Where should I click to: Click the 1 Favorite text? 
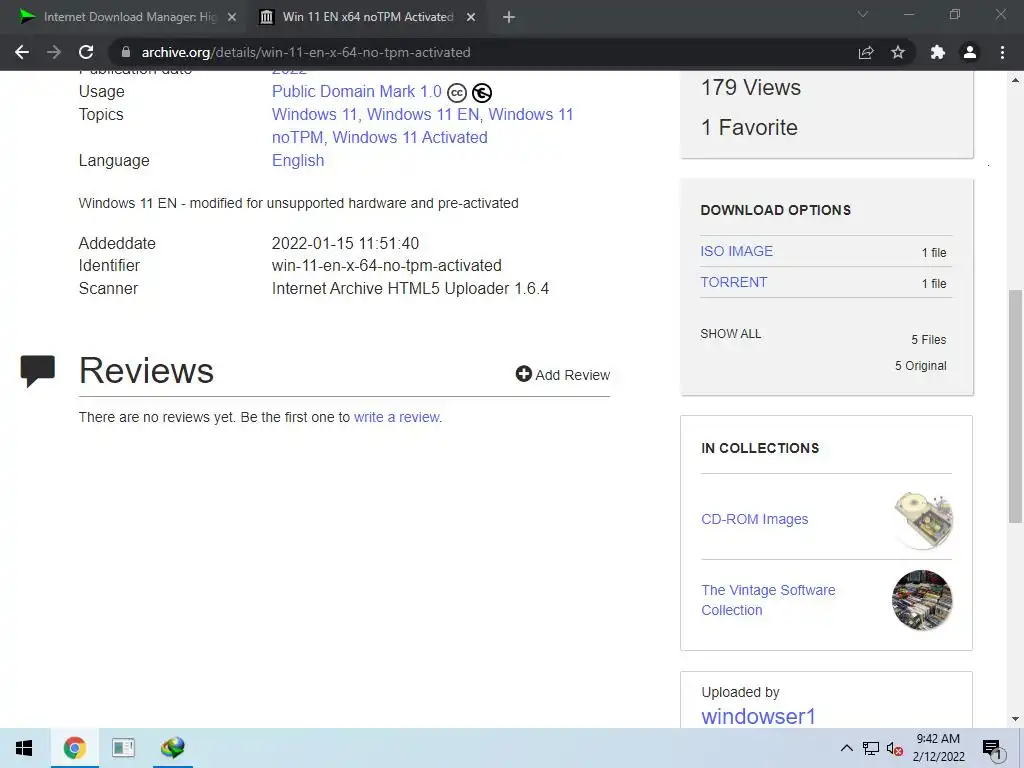749,127
